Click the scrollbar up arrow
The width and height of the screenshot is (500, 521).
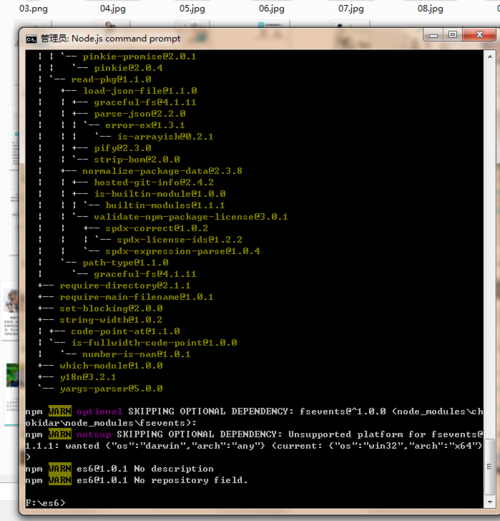(490, 57)
